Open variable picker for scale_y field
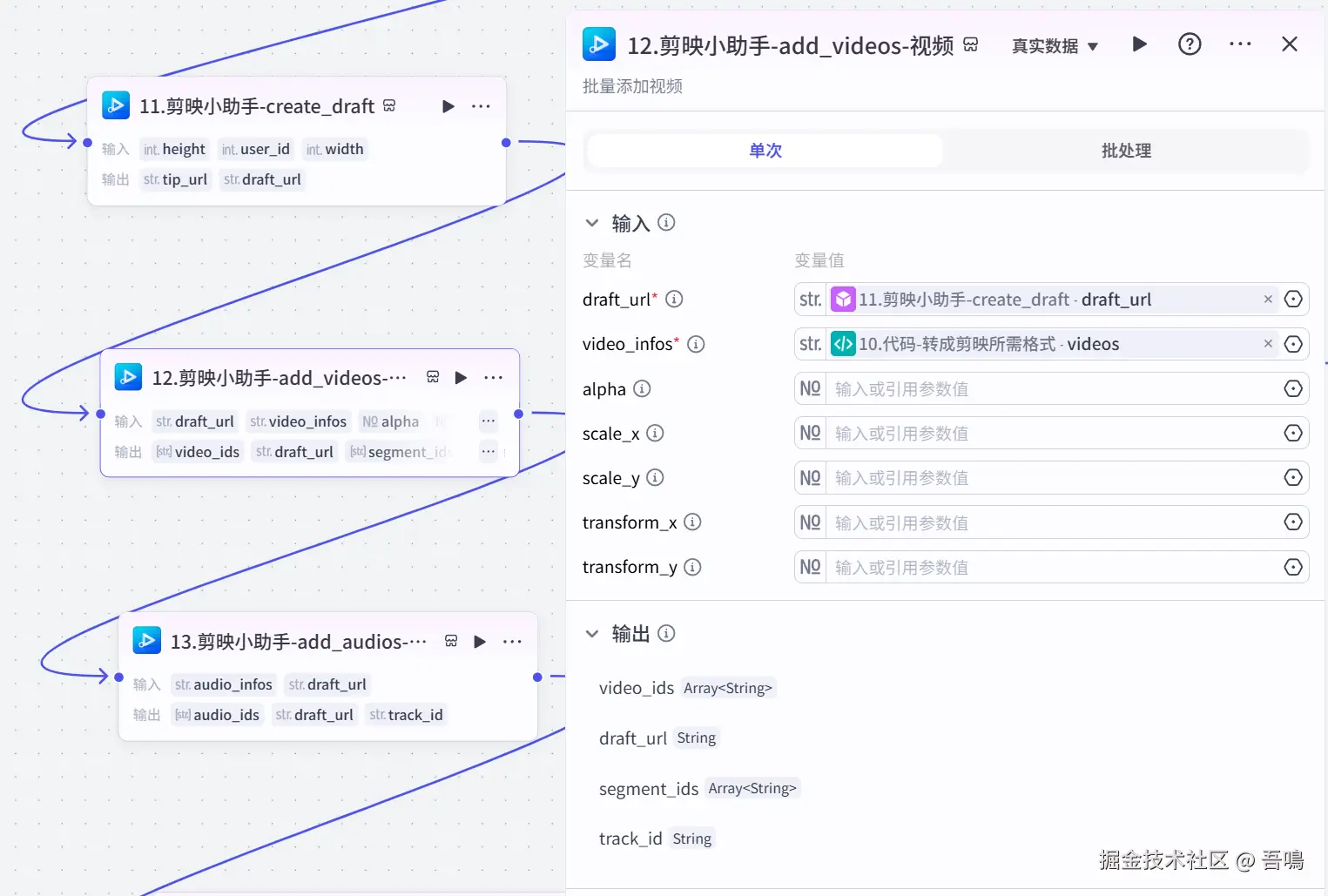1328x896 pixels. (1293, 477)
